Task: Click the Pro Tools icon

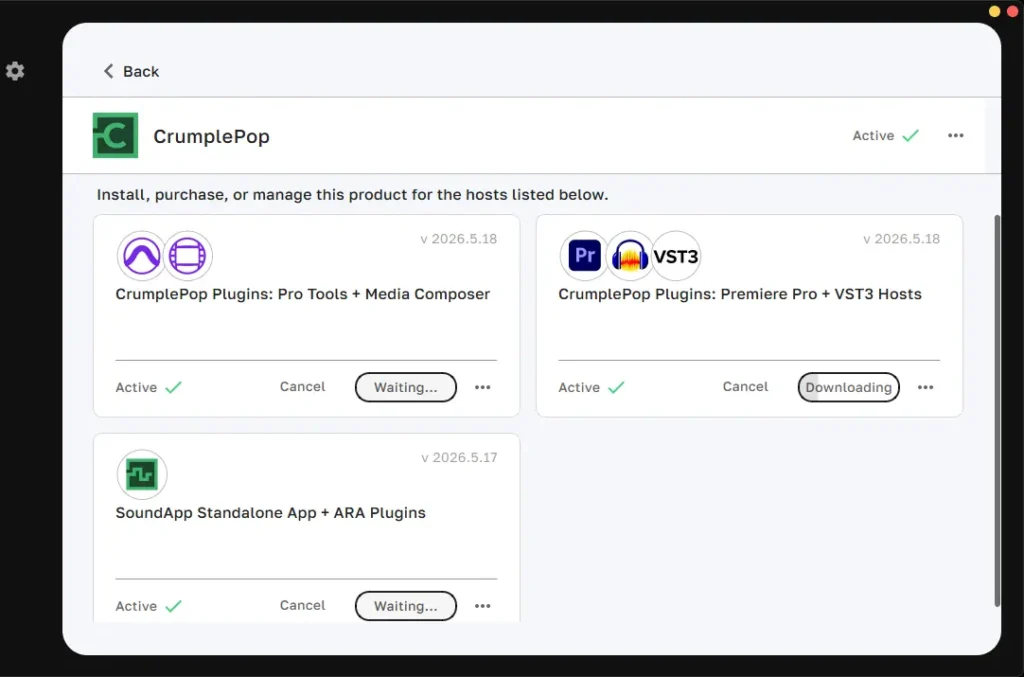Action: point(142,255)
